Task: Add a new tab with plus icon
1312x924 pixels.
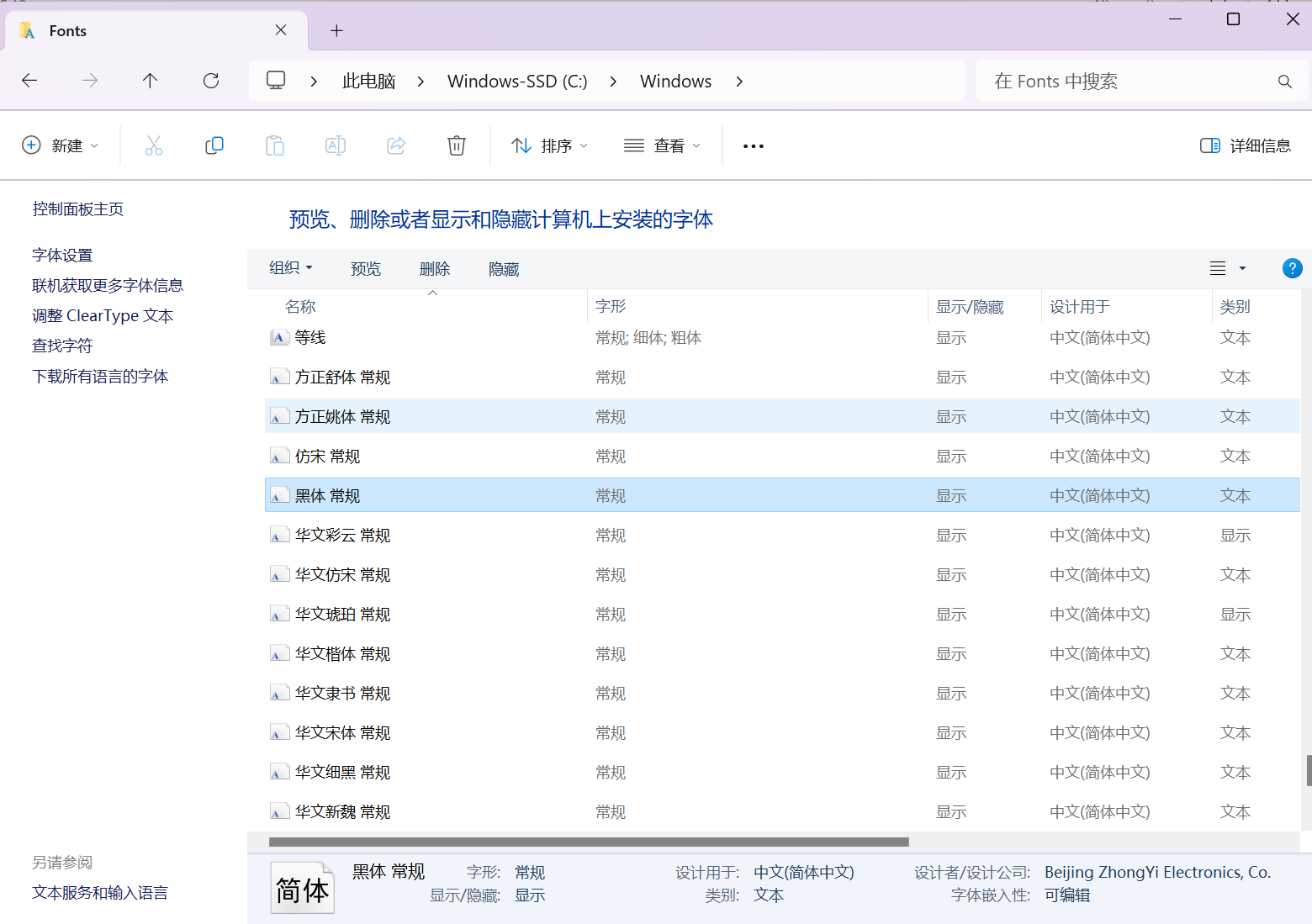Action: tap(336, 31)
